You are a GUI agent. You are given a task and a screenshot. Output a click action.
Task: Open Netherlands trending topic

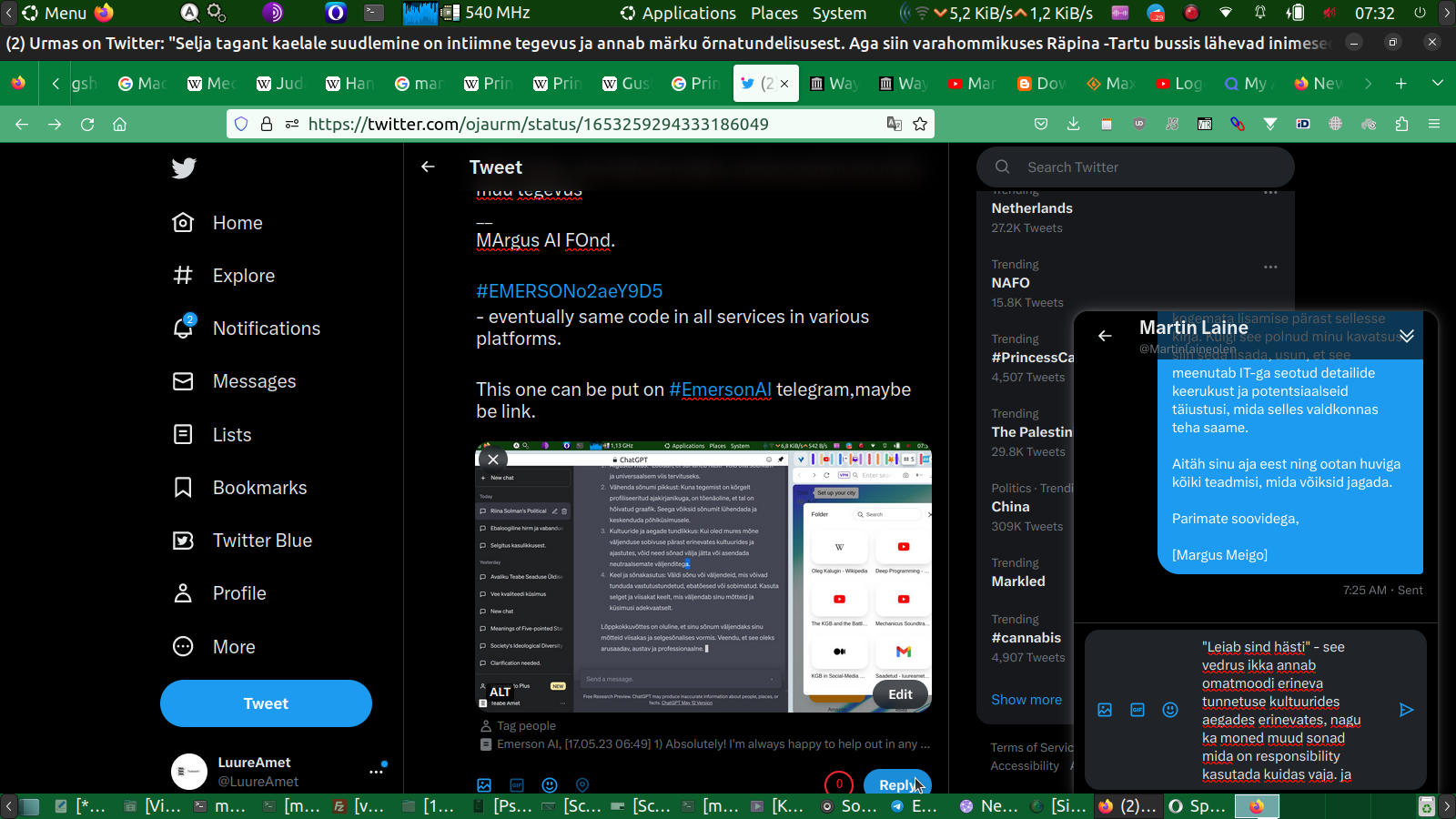pos(1032,208)
